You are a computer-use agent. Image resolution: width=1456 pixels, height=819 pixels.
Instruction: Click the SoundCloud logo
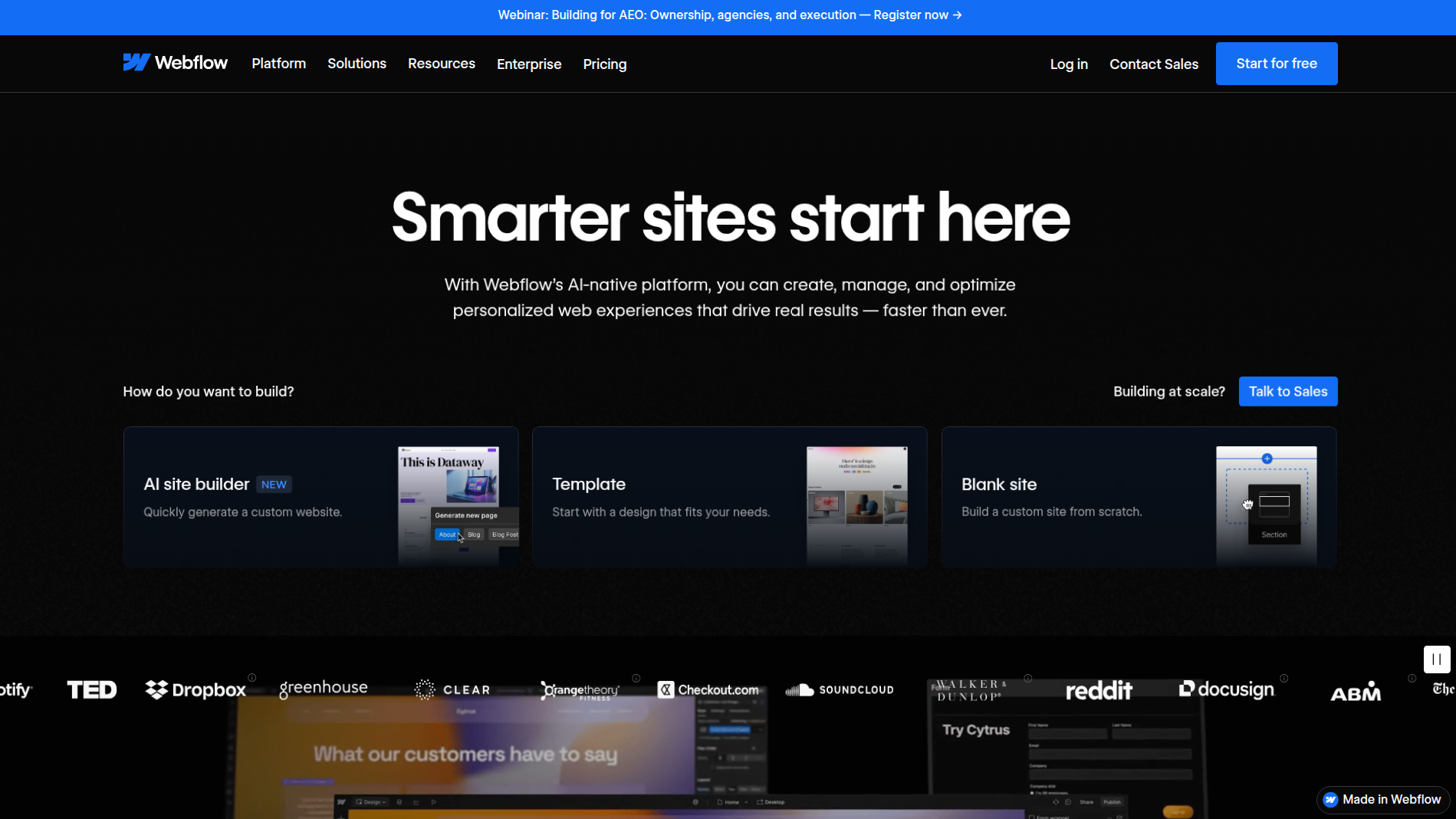[839, 689]
